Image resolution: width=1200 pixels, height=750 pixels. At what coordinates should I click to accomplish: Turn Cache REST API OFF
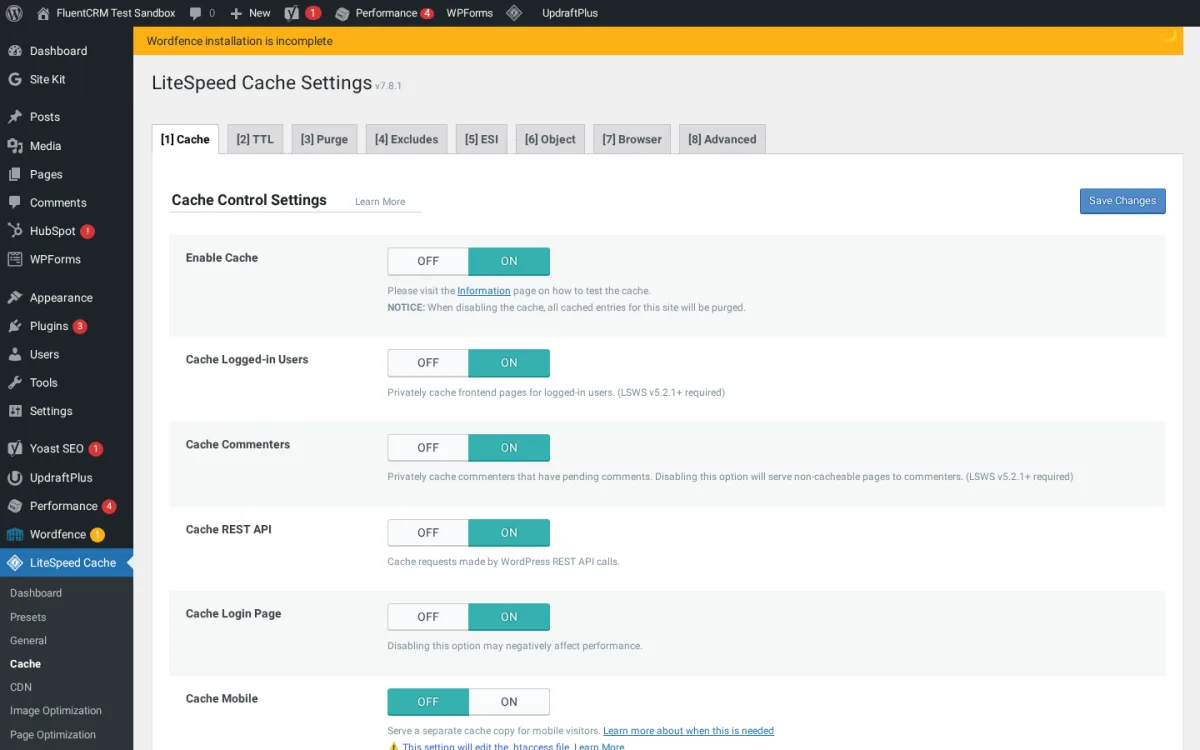(x=428, y=533)
